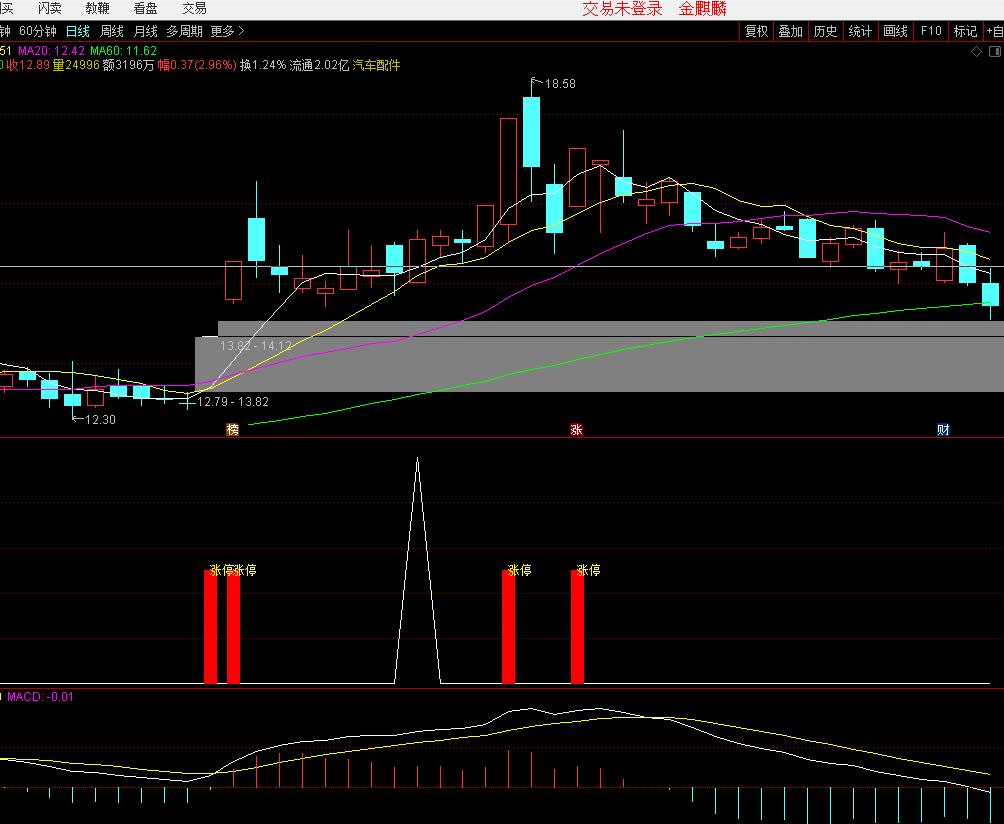Toggle the side panel icon at top right
Screen dimensions: 1004x824
(993, 50)
